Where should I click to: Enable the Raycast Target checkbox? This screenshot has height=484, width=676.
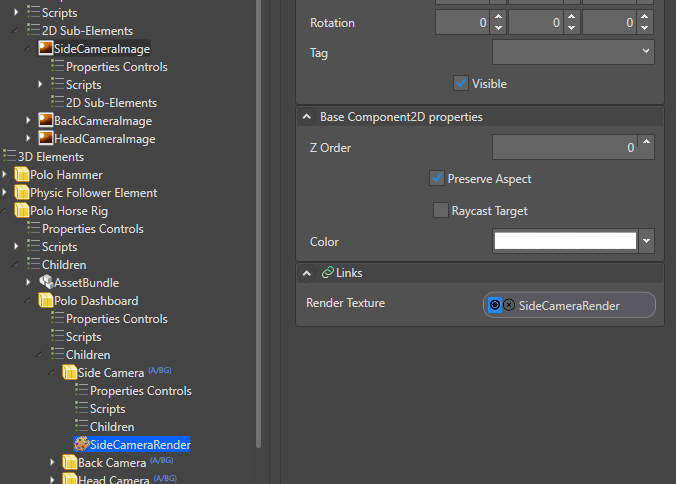point(441,210)
